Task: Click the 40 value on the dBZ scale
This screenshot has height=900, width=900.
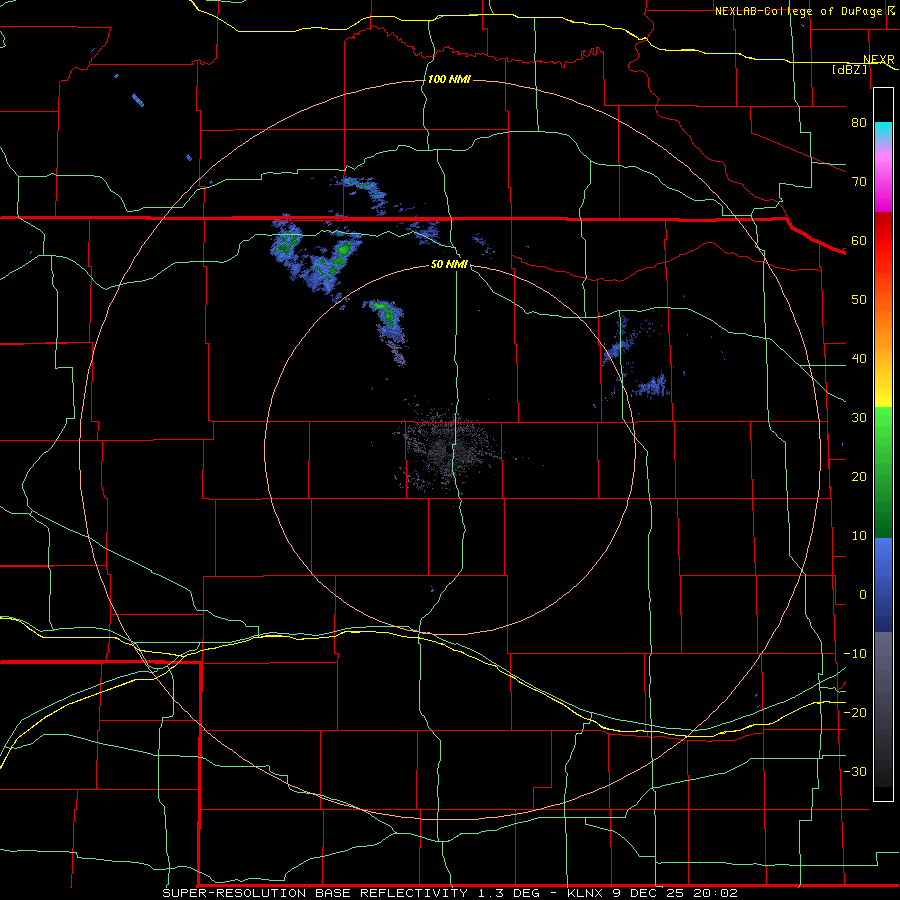Action: (859, 359)
